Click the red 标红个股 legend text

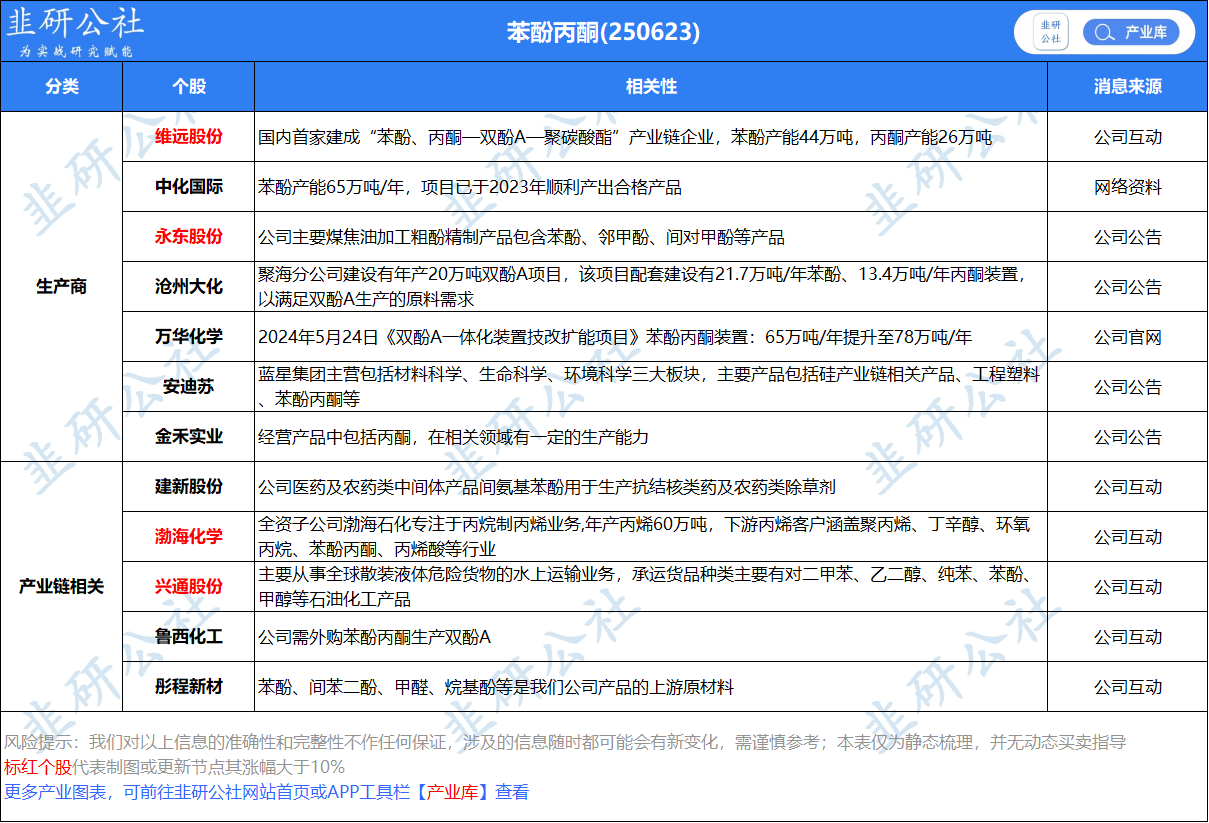click(x=38, y=767)
